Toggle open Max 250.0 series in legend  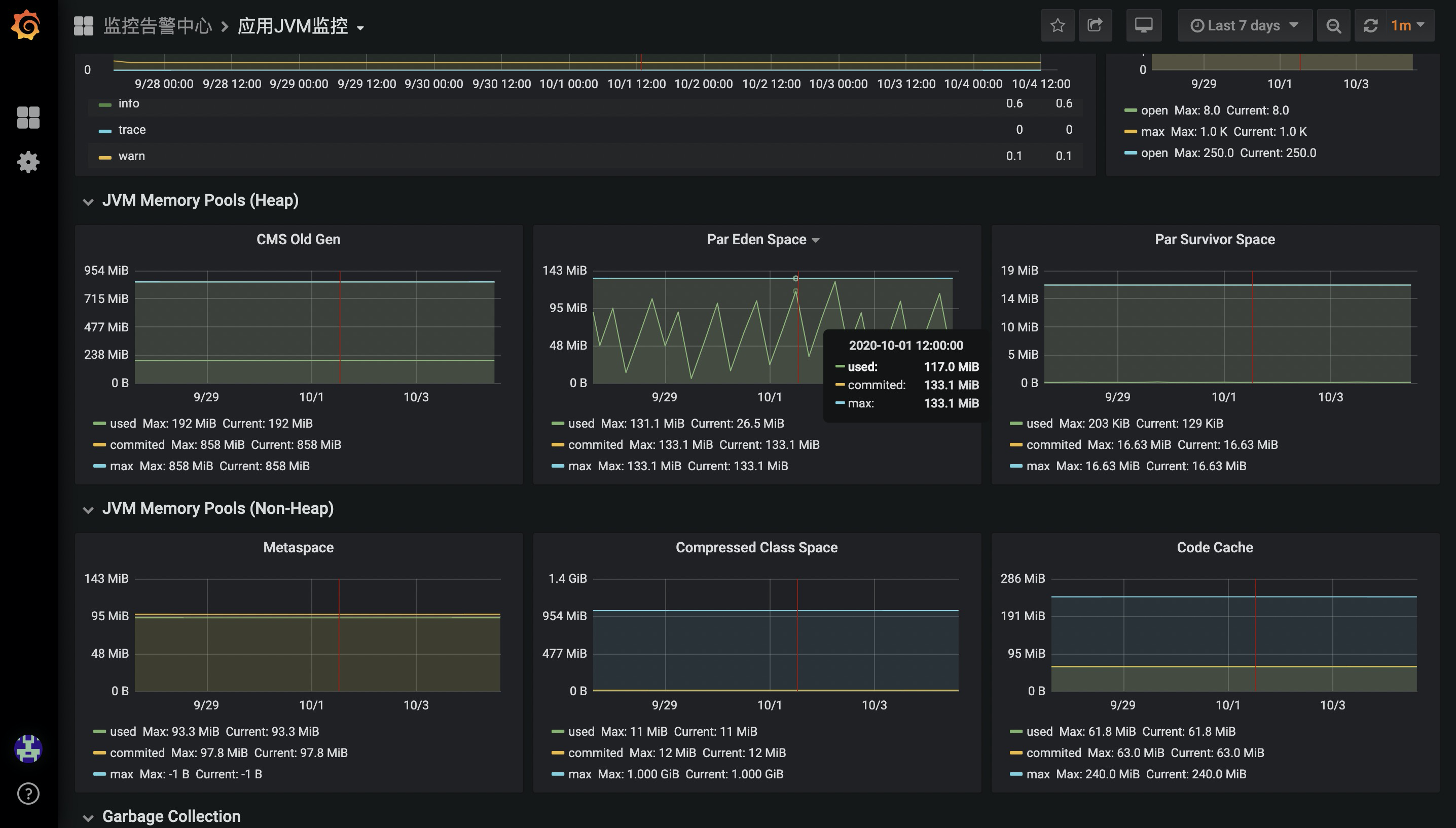[x=1154, y=153]
